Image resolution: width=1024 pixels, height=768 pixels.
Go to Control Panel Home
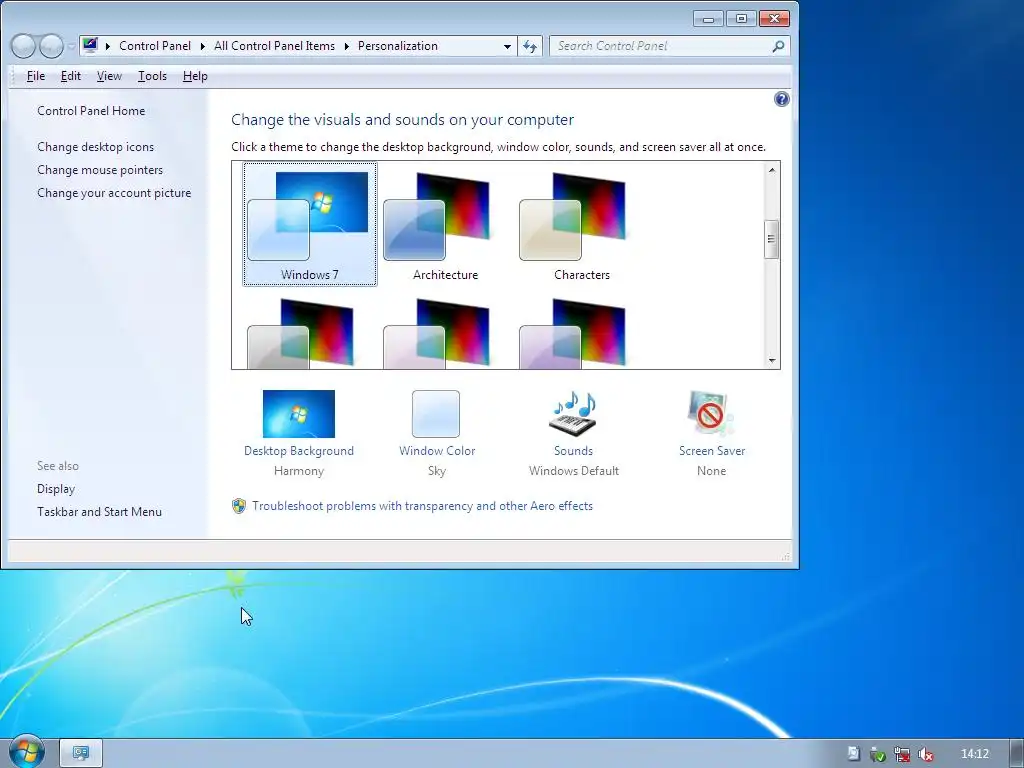click(x=91, y=111)
